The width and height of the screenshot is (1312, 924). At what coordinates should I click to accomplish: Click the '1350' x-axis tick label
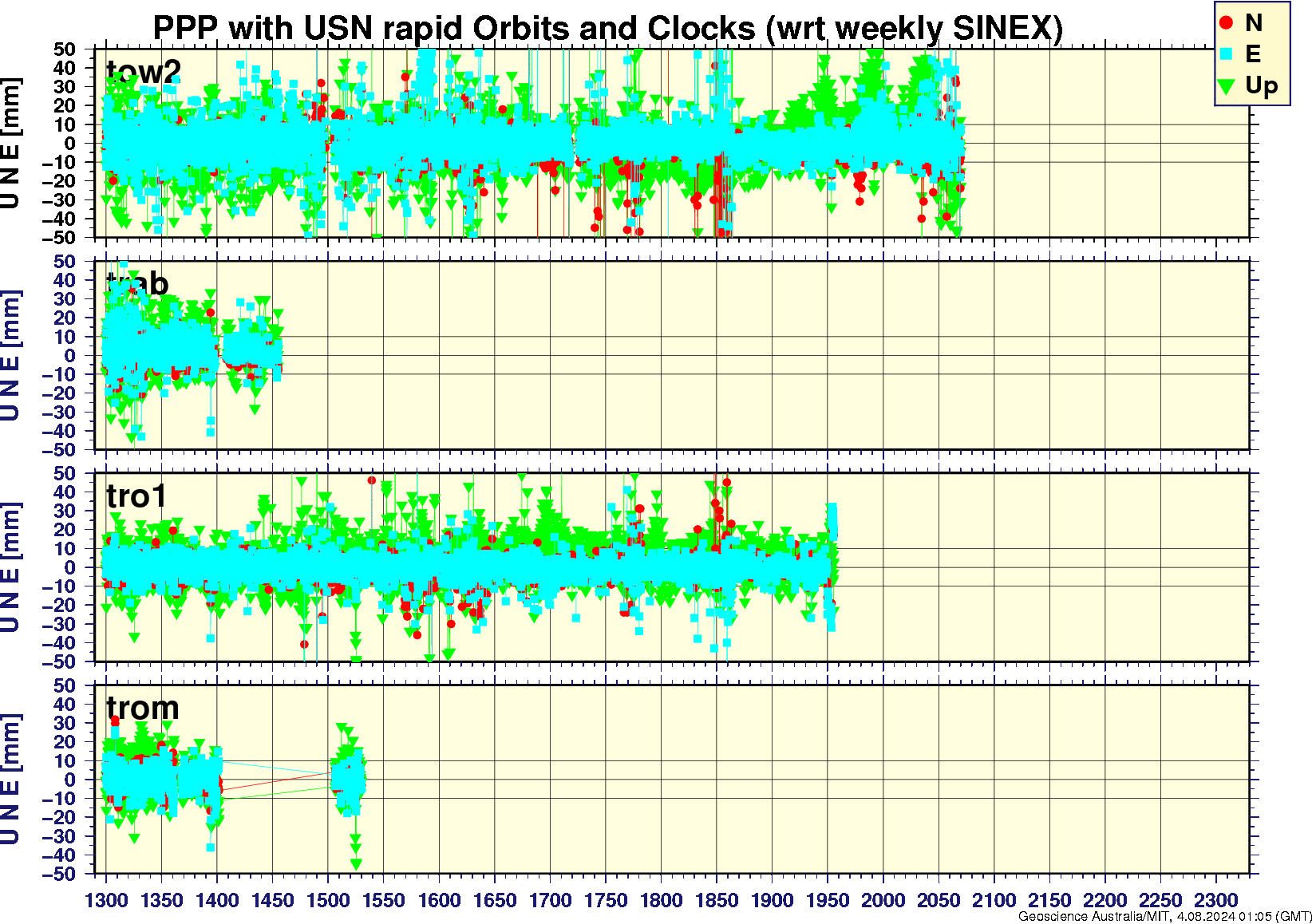[x=162, y=900]
